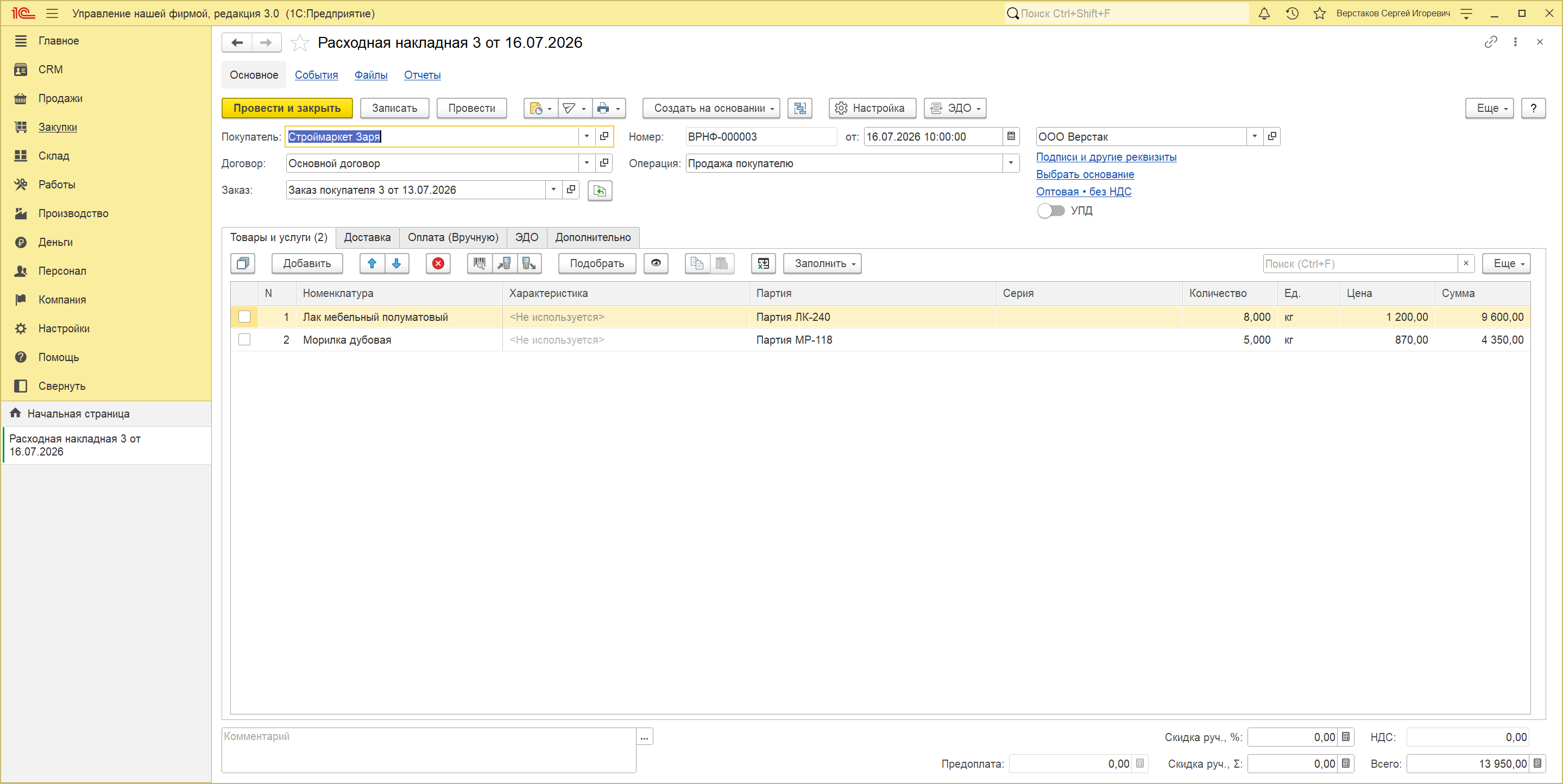Viewport: 1563px width, 784px height.
Task: Open the calendar picker for the date
Action: point(1011,136)
